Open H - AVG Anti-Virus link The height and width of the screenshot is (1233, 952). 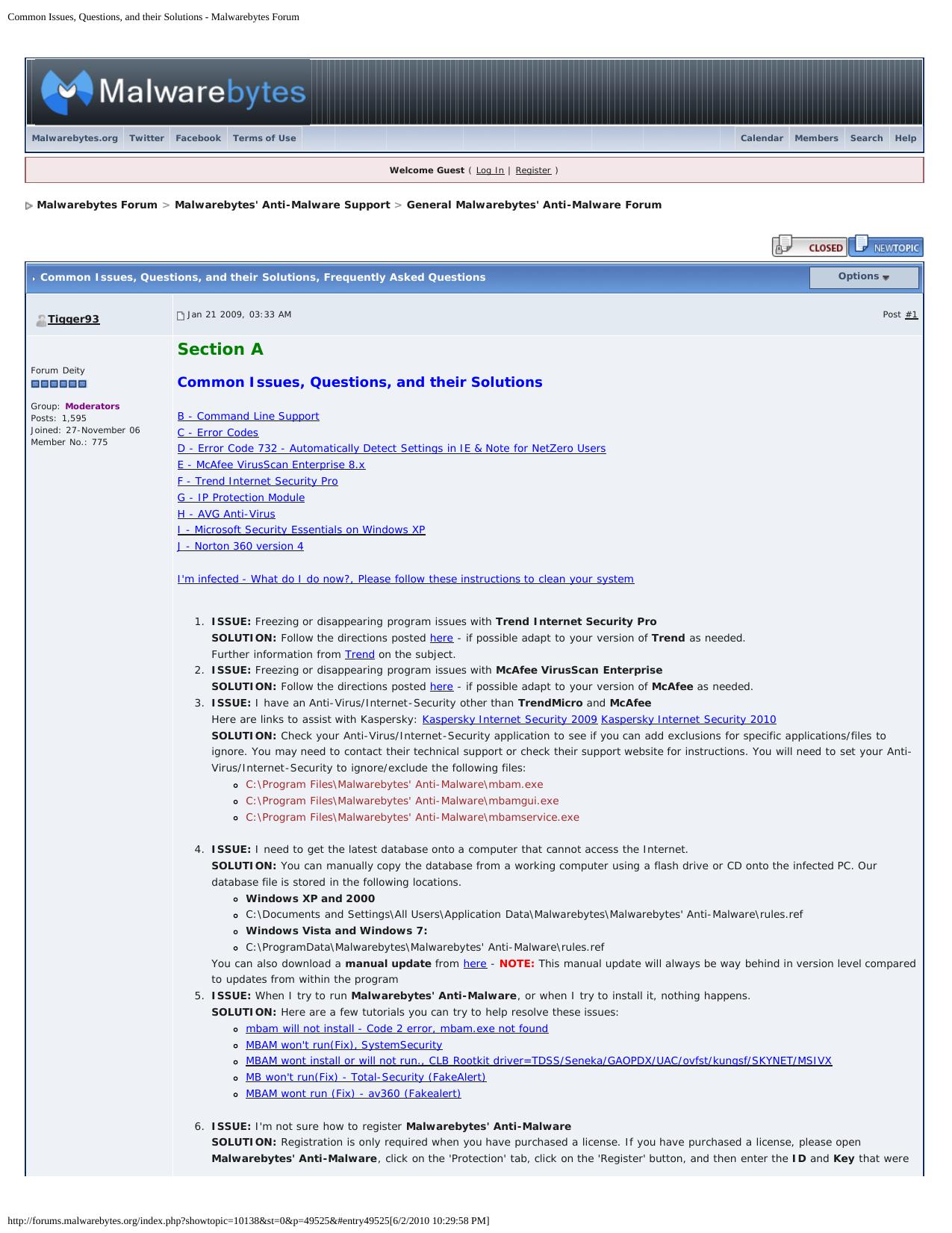(x=226, y=514)
